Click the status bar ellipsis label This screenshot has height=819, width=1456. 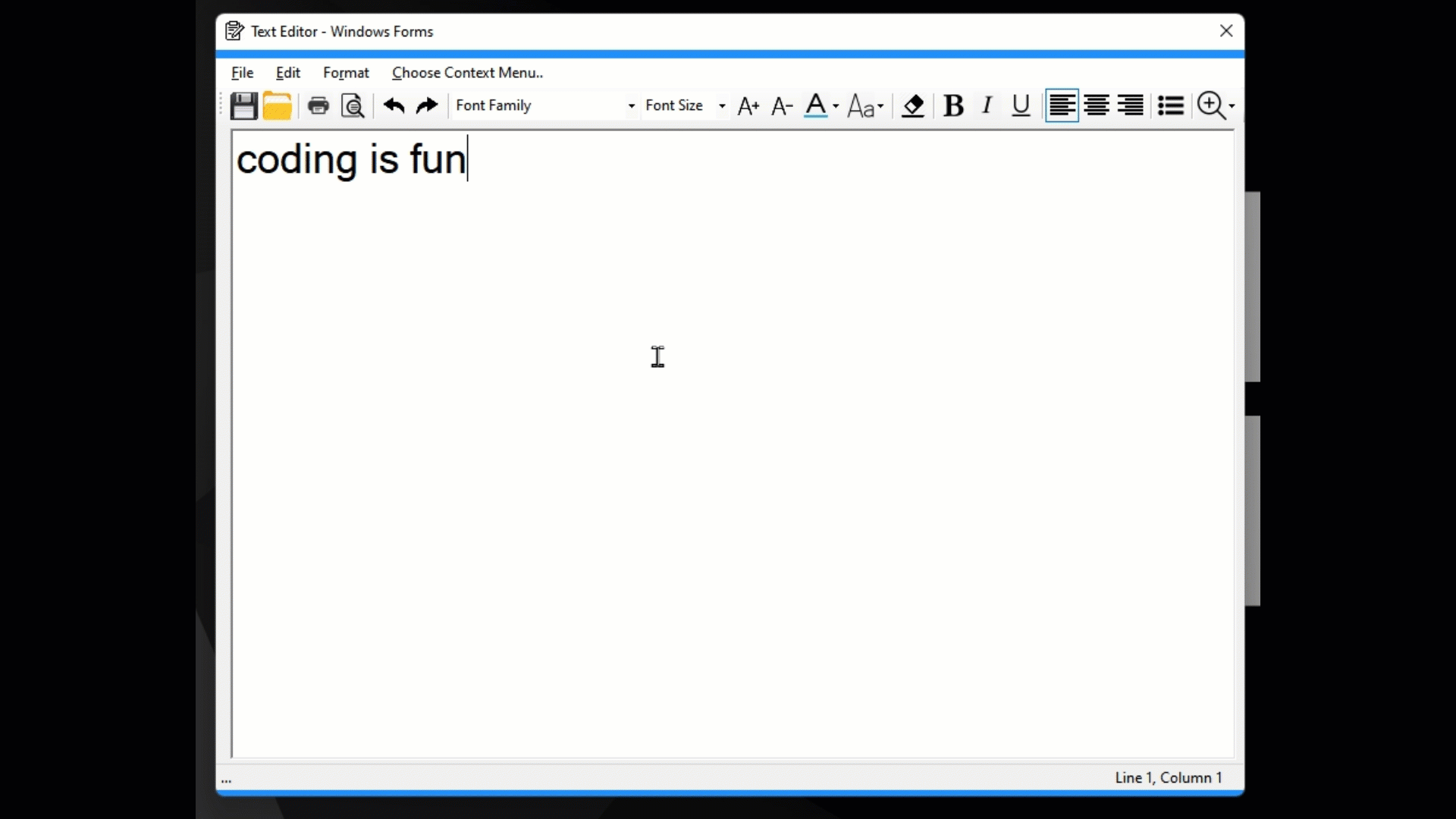click(227, 779)
